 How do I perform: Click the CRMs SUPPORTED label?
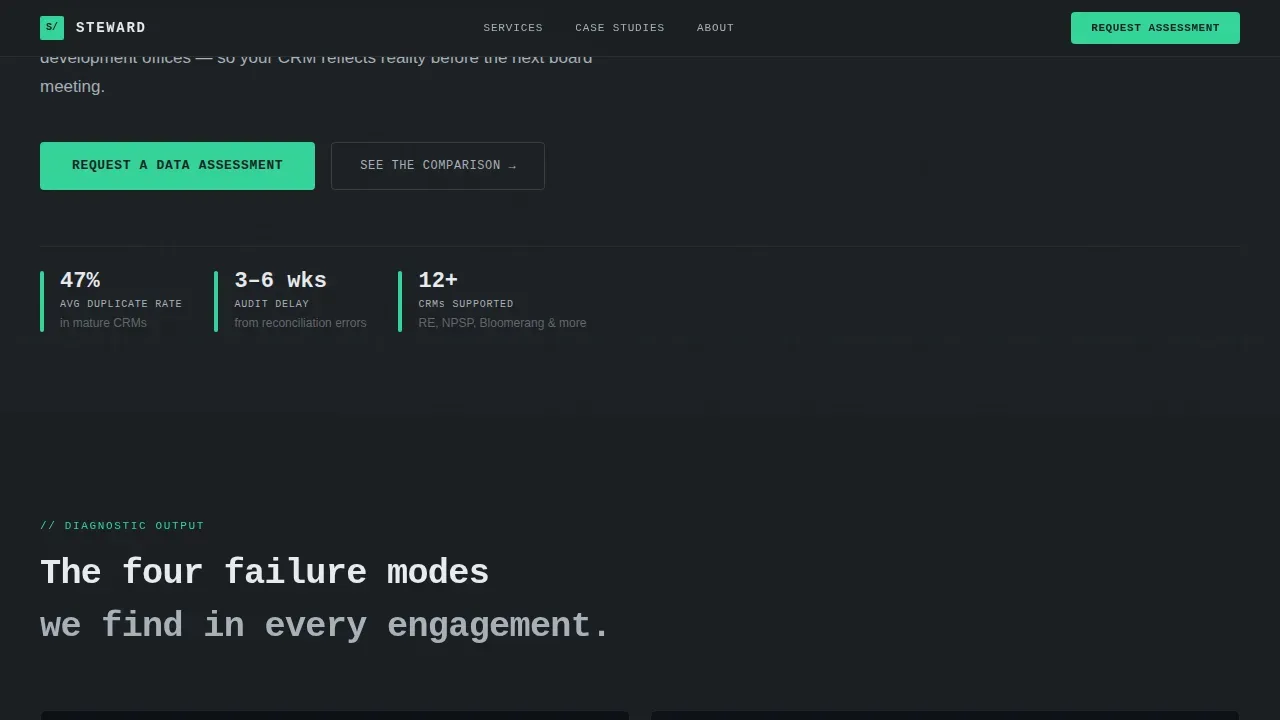pyautogui.click(x=466, y=304)
